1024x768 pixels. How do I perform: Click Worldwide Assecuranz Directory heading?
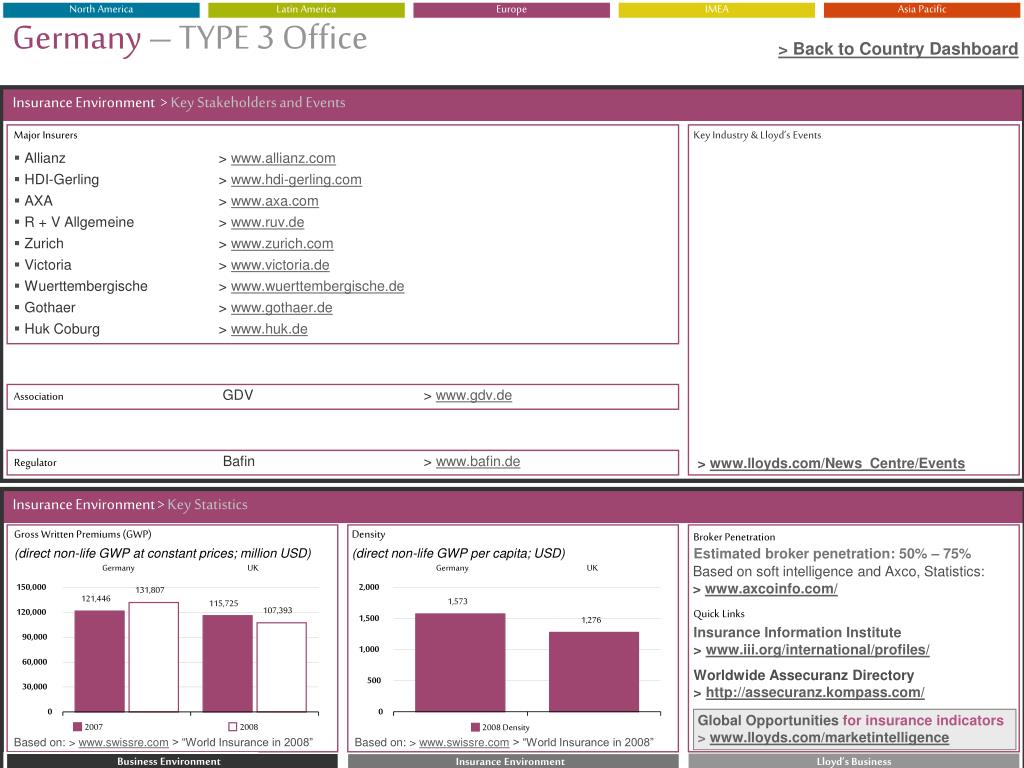click(803, 675)
